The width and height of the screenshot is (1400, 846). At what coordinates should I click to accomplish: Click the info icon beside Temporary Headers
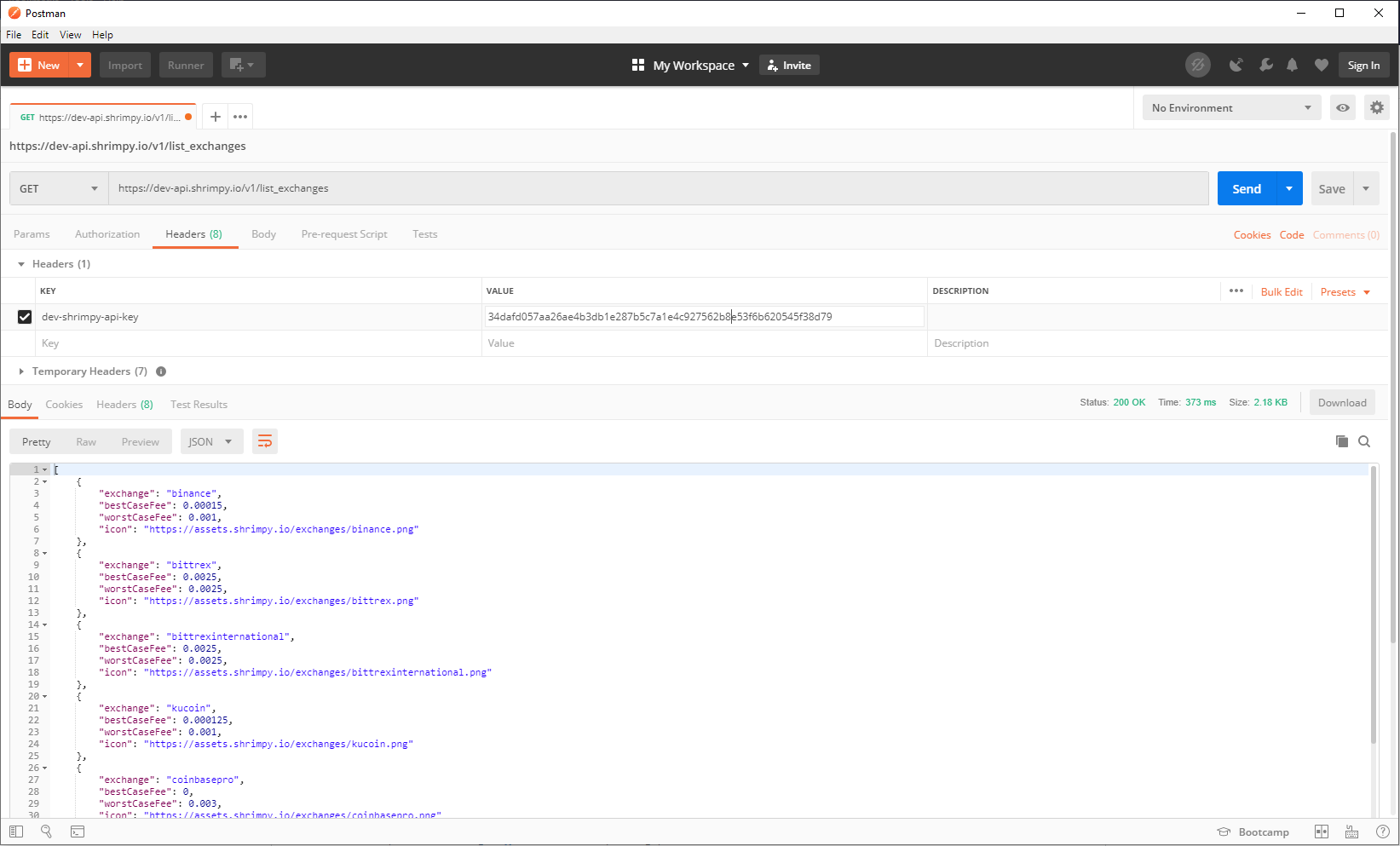[161, 371]
